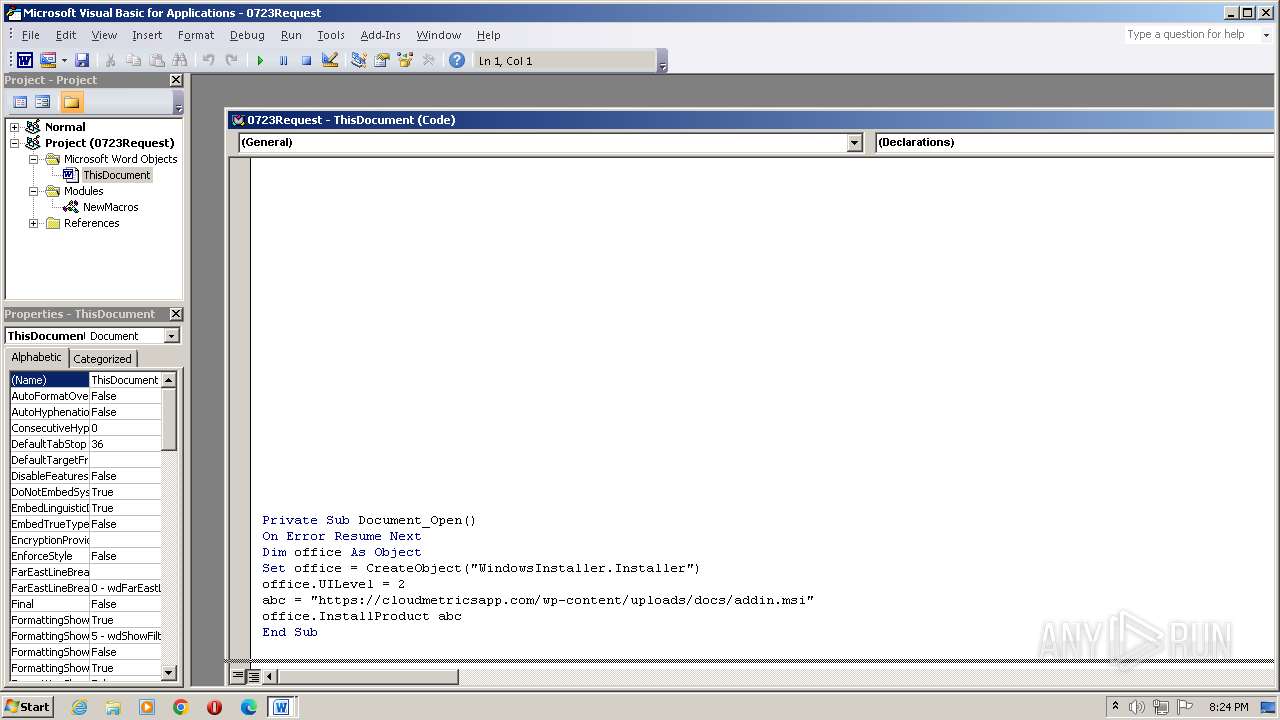Screen dimensions: 1280x720
Task: Click View Object in Project panel
Action: click(x=43, y=102)
